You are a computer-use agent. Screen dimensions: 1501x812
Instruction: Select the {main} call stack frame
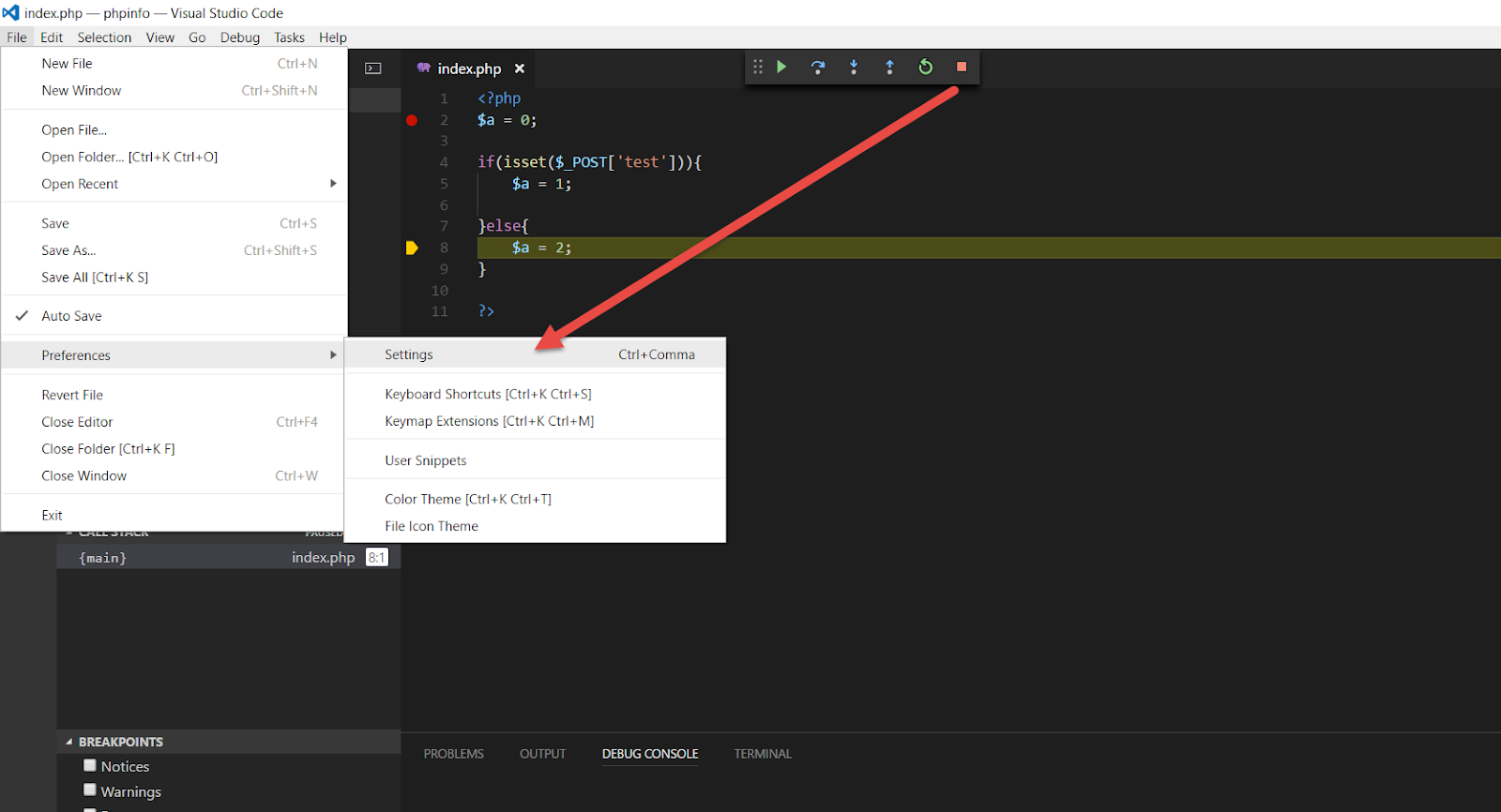click(x=229, y=558)
